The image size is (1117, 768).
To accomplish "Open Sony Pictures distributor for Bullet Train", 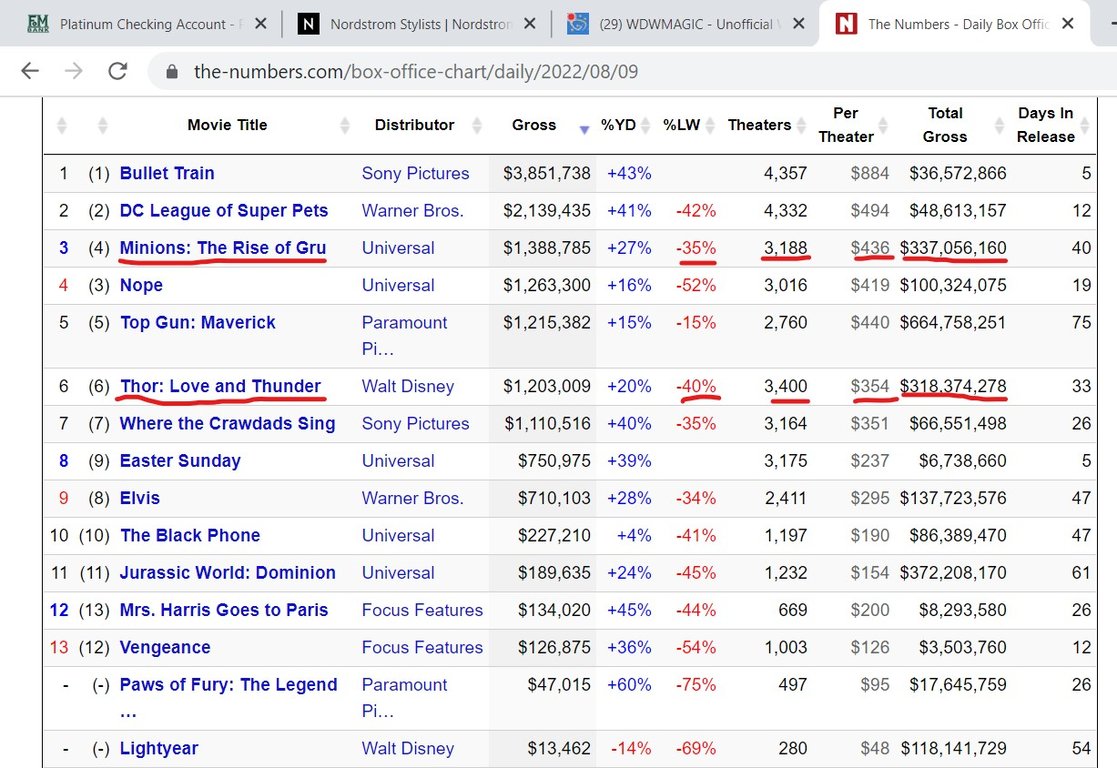I will pos(415,173).
